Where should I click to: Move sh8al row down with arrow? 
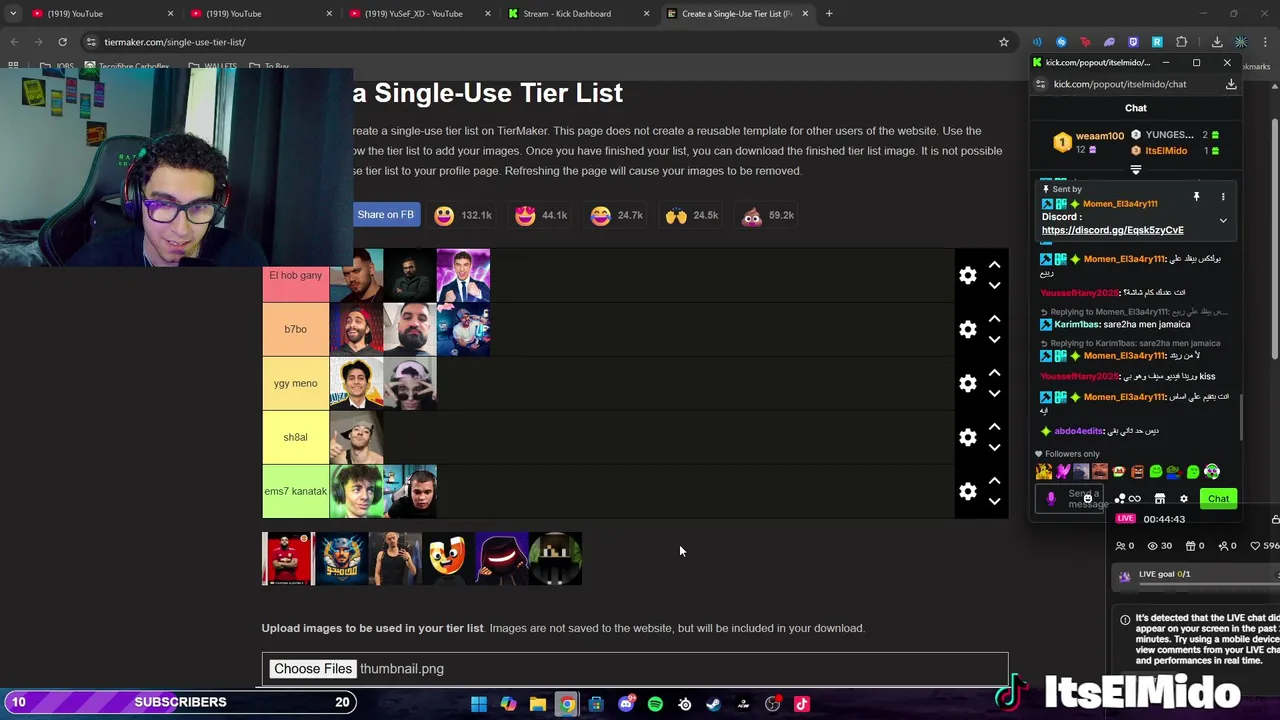(994, 447)
